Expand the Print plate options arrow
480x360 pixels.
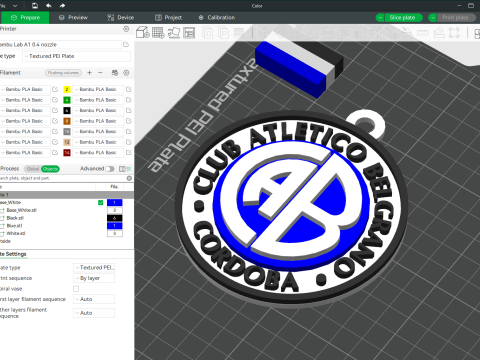432,18
